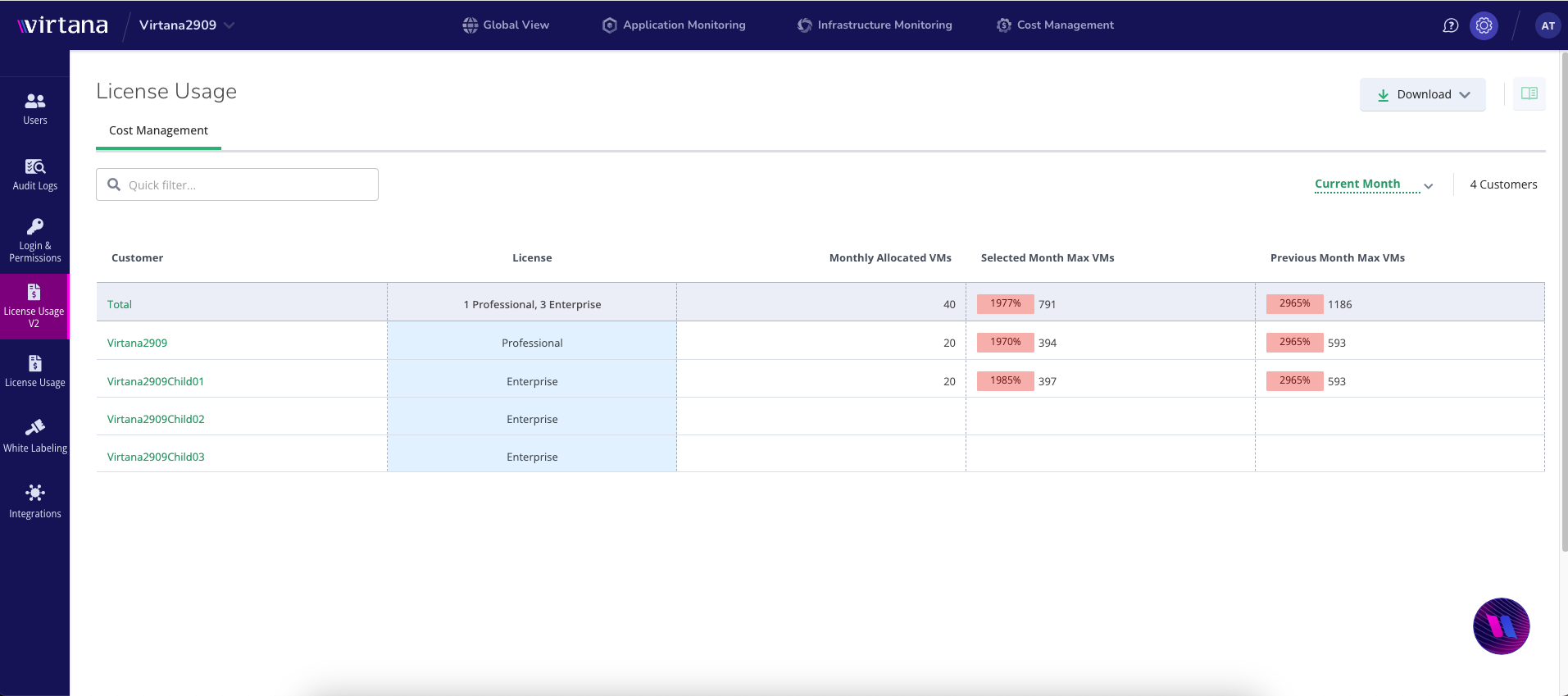
Task: Click the 1985% usage badge
Action: pyautogui.click(x=1005, y=380)
